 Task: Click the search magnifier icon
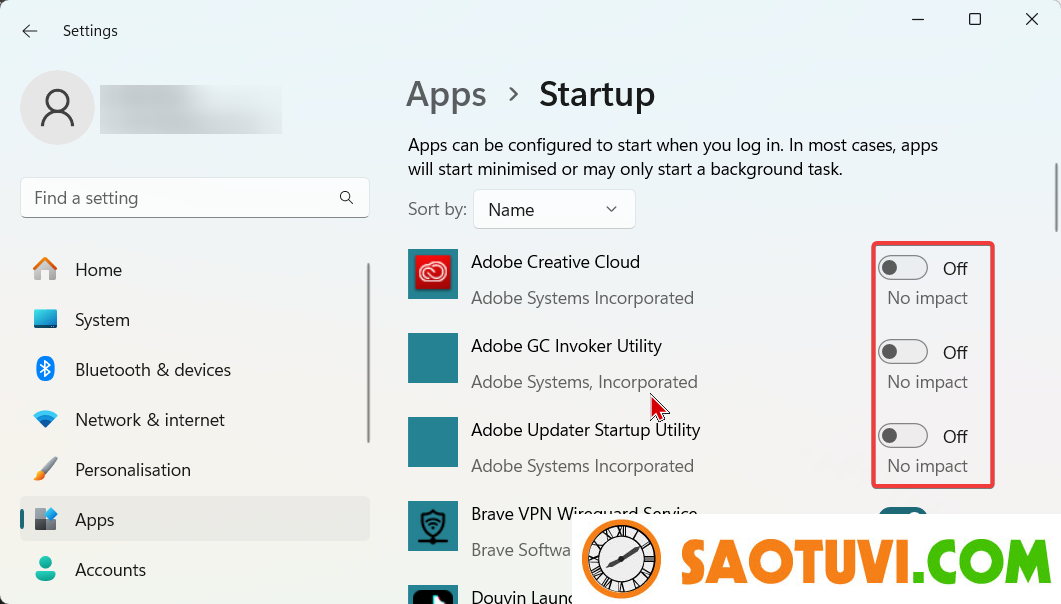pyautogui.click(x=346, y=198)
